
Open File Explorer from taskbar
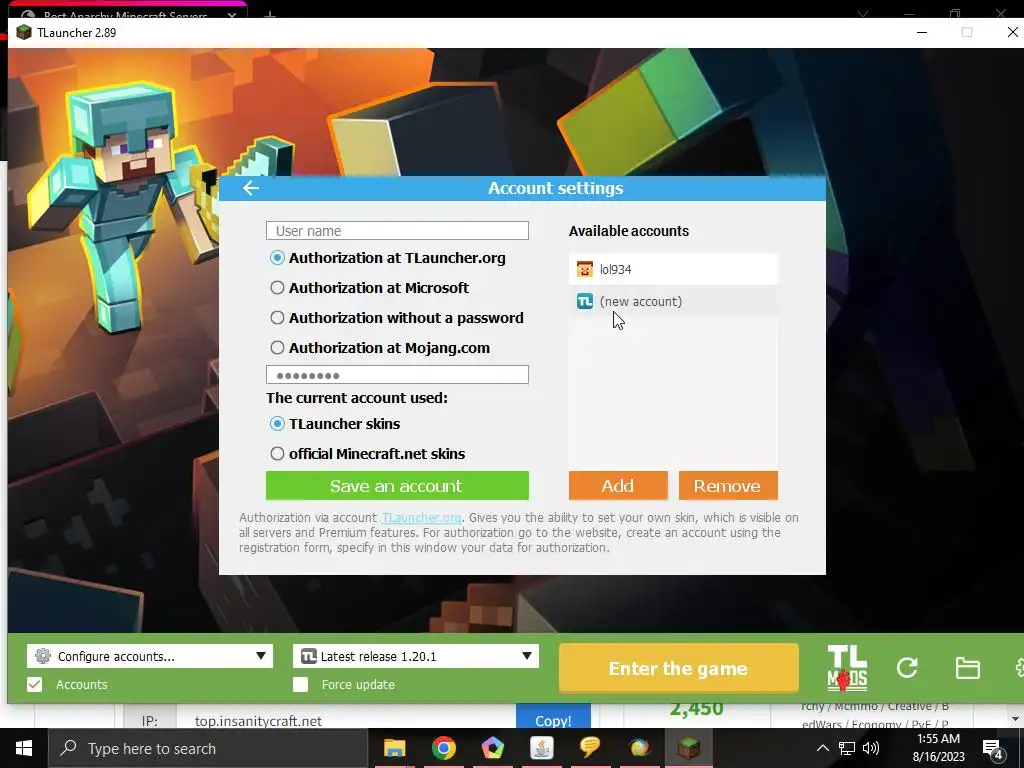(x=394, y=748)
